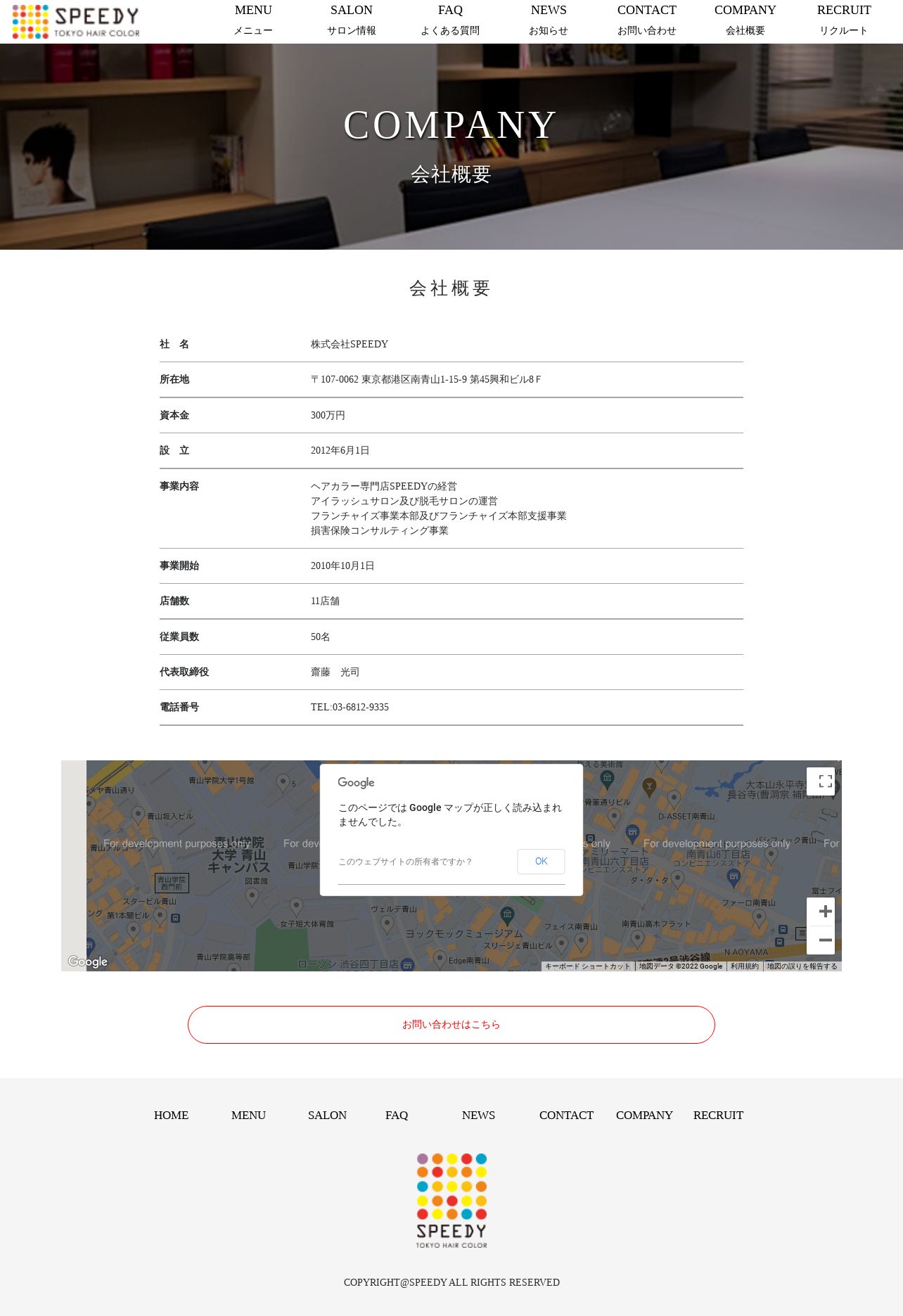Click FAQ in the footer navigation
The height and width of the screenshot is (1316, 903).
pos(397,1116)
